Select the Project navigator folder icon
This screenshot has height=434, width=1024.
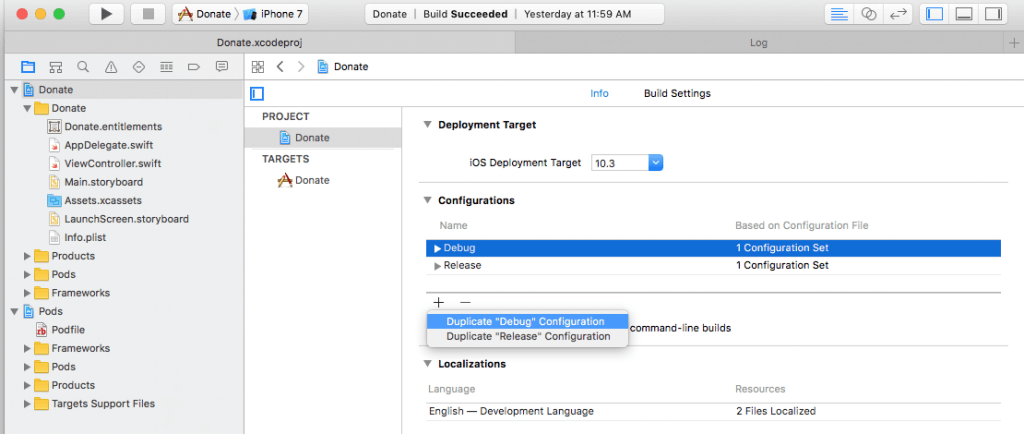tap(28, 67)
